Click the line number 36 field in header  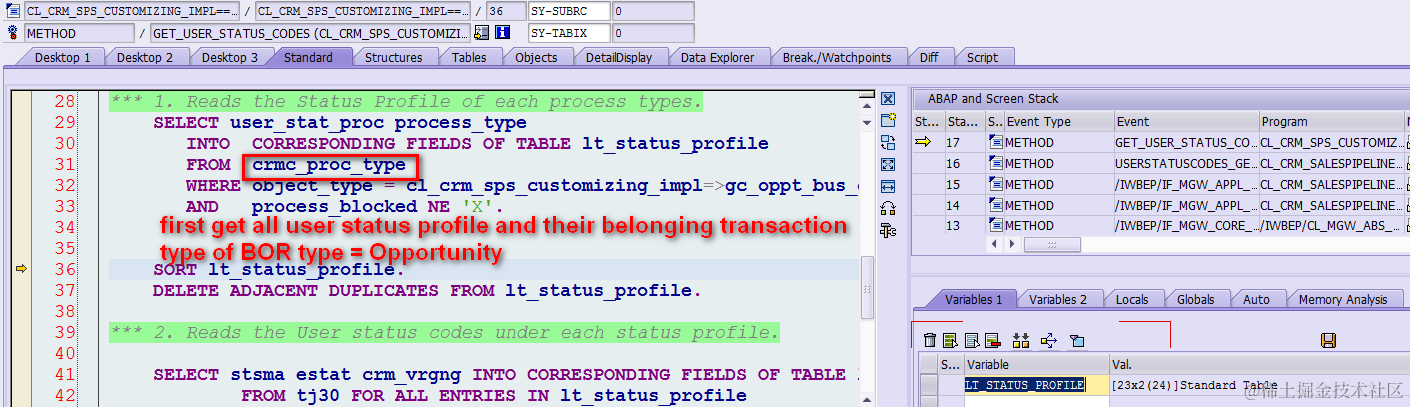(x=506, y=11)
